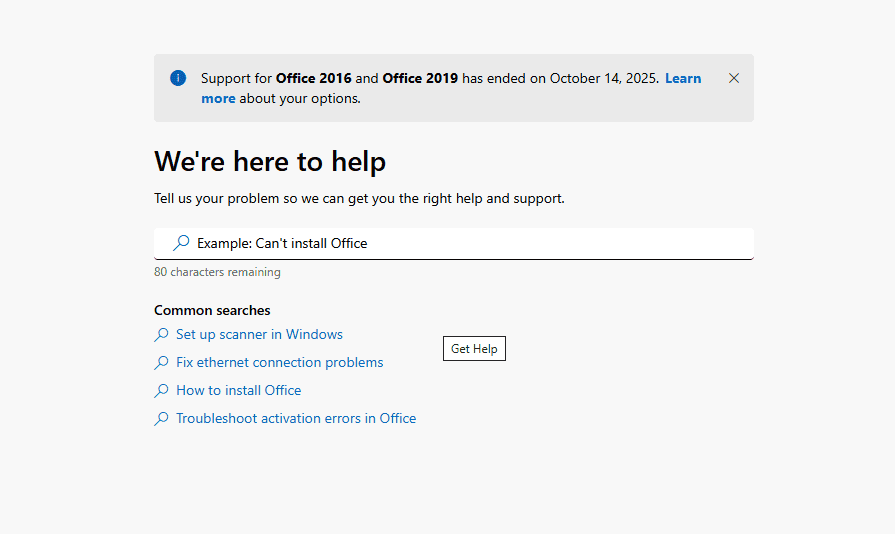Click search icon beside Troubleshoot activation errors
This screenshot has width=895, height=534.
(x=161, y=419)
